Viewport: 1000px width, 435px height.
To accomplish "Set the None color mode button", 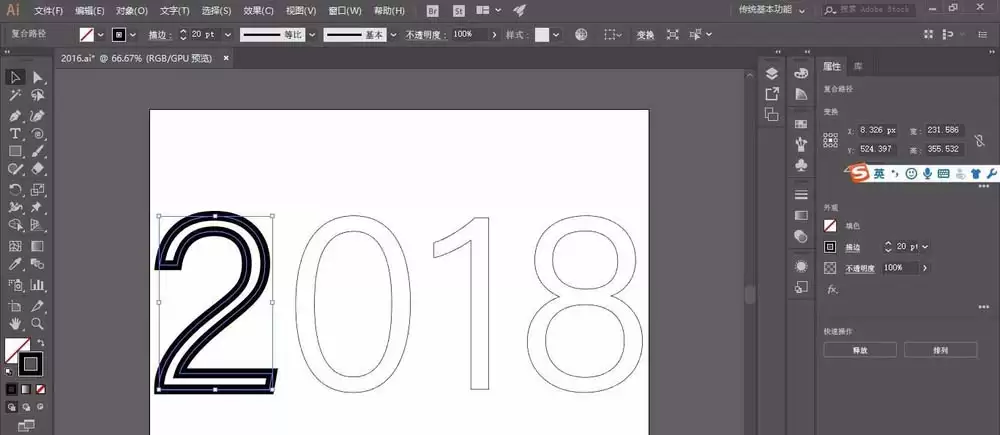I will pos(40,389).
